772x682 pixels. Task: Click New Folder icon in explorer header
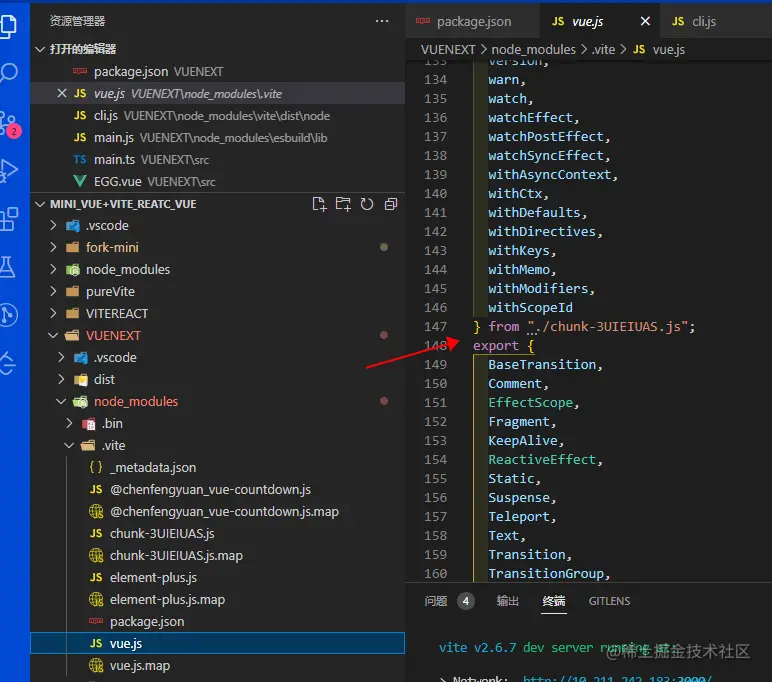coord(343,204)
